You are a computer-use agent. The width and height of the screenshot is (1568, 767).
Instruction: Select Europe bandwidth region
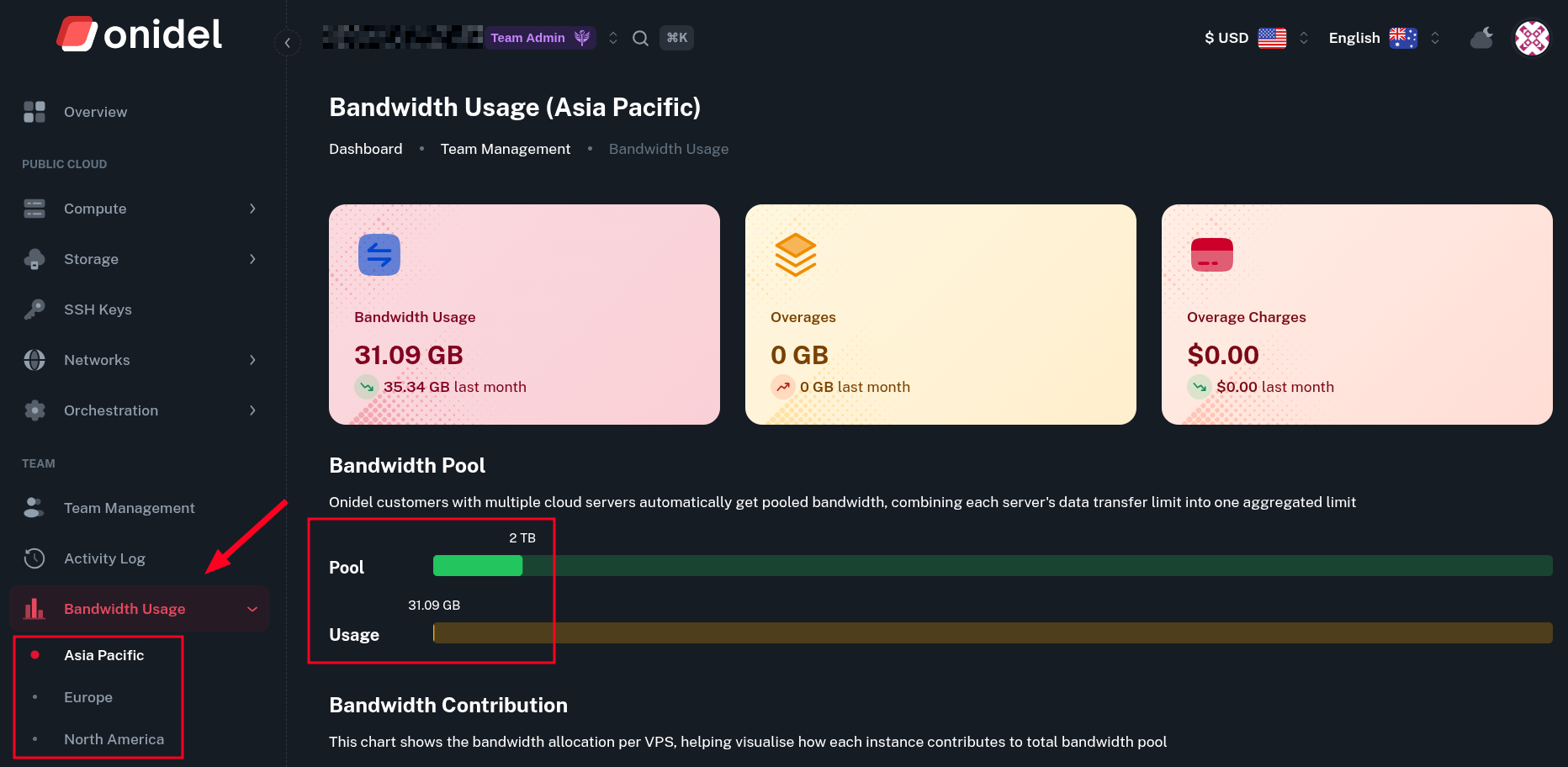tap(88, 697)
